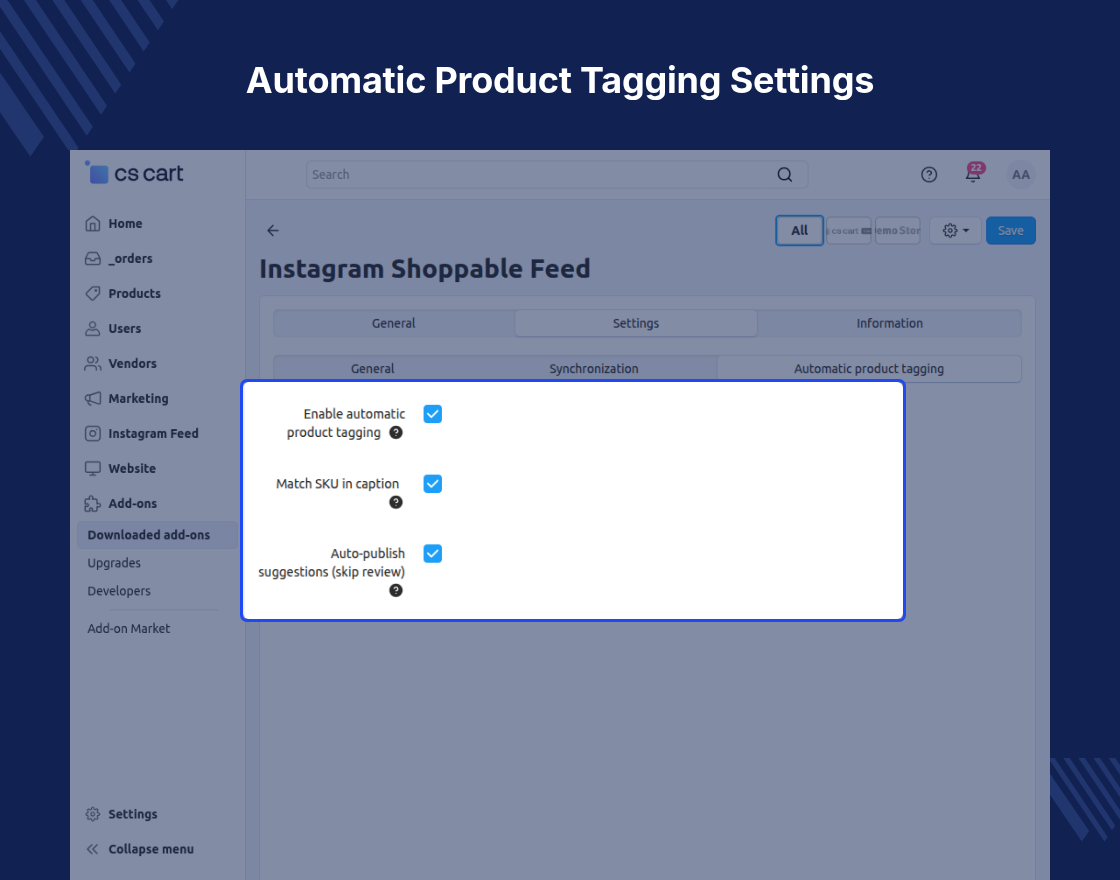Save the add-on settings
Viewport: 1120px width, 880px height.
pos(1011,231)
